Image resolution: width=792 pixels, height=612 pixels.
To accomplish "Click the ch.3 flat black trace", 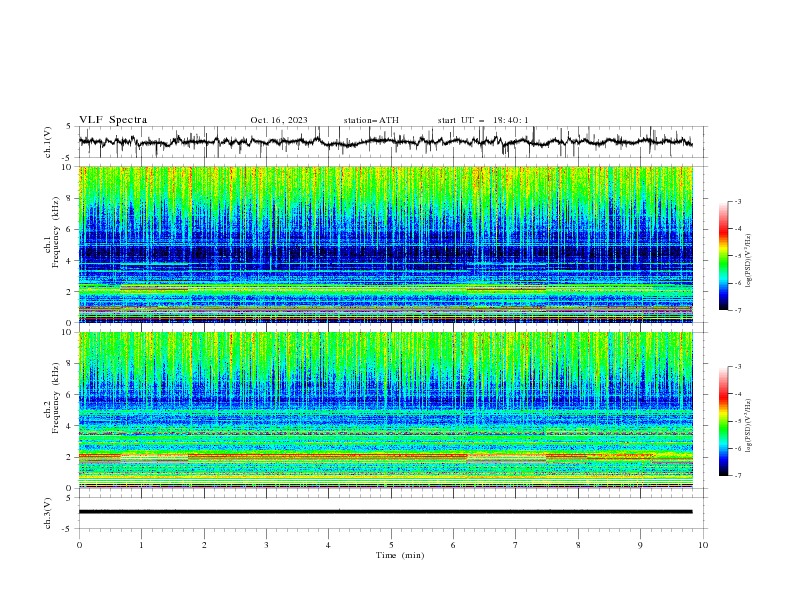I will coord(385,512).
